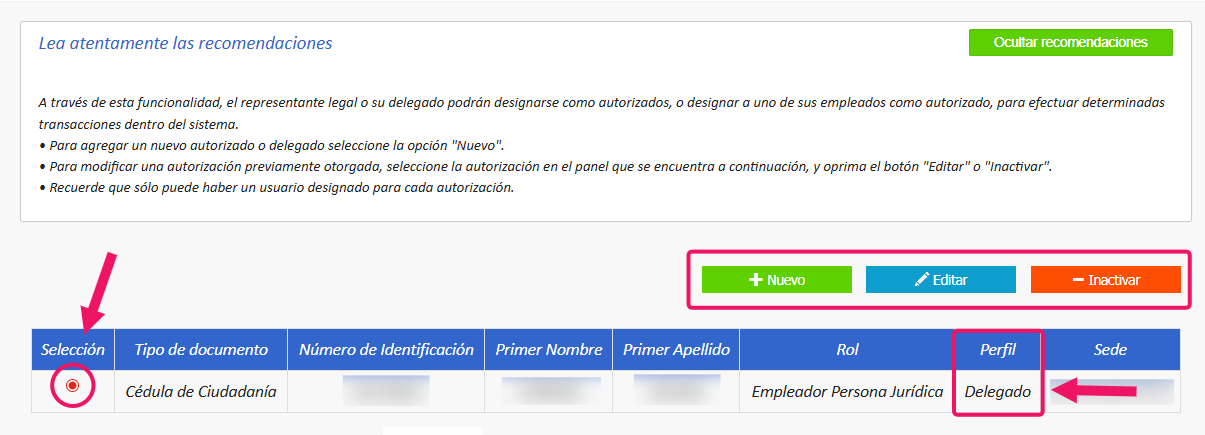This screenshot has width=1205, height=435.
Task: Click the Empleador Persona Jurídica cell
Action: click(847, 391)
